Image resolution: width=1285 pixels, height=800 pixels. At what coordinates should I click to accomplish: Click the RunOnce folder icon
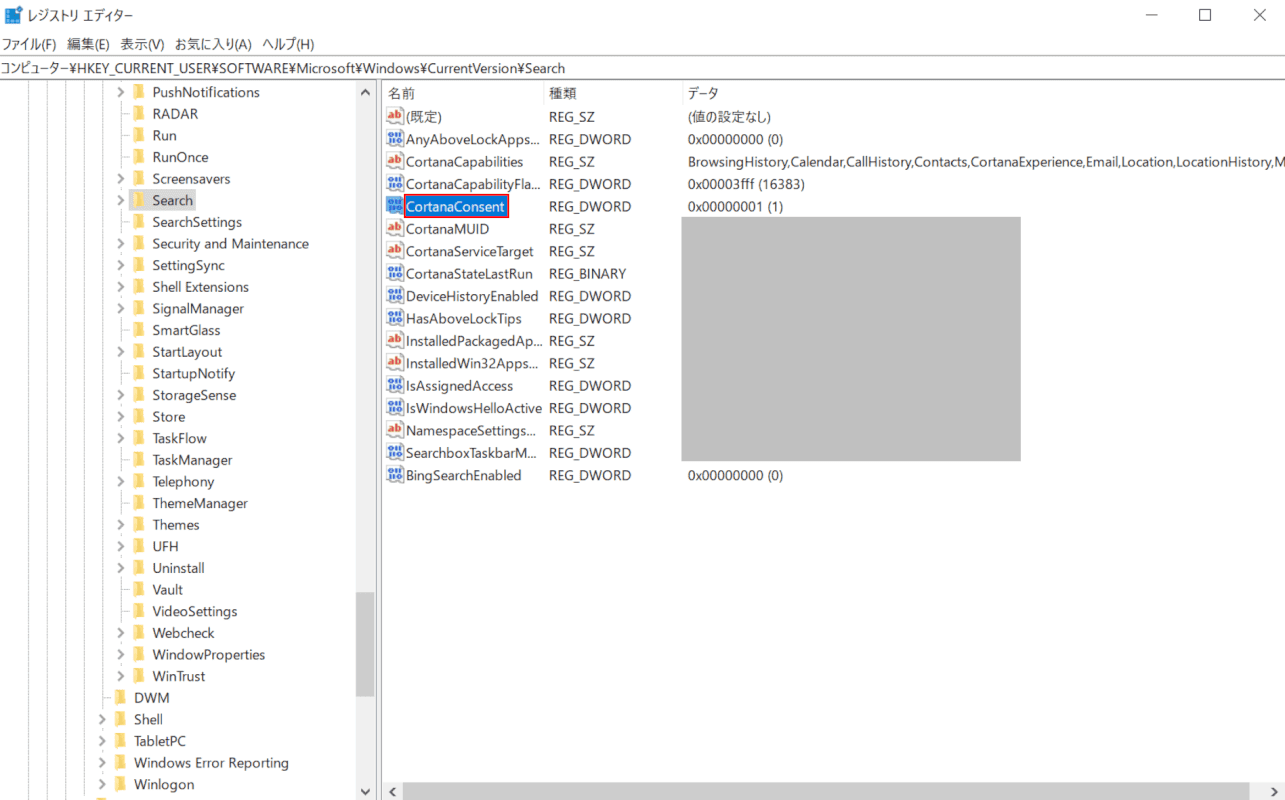pos(139,157)
